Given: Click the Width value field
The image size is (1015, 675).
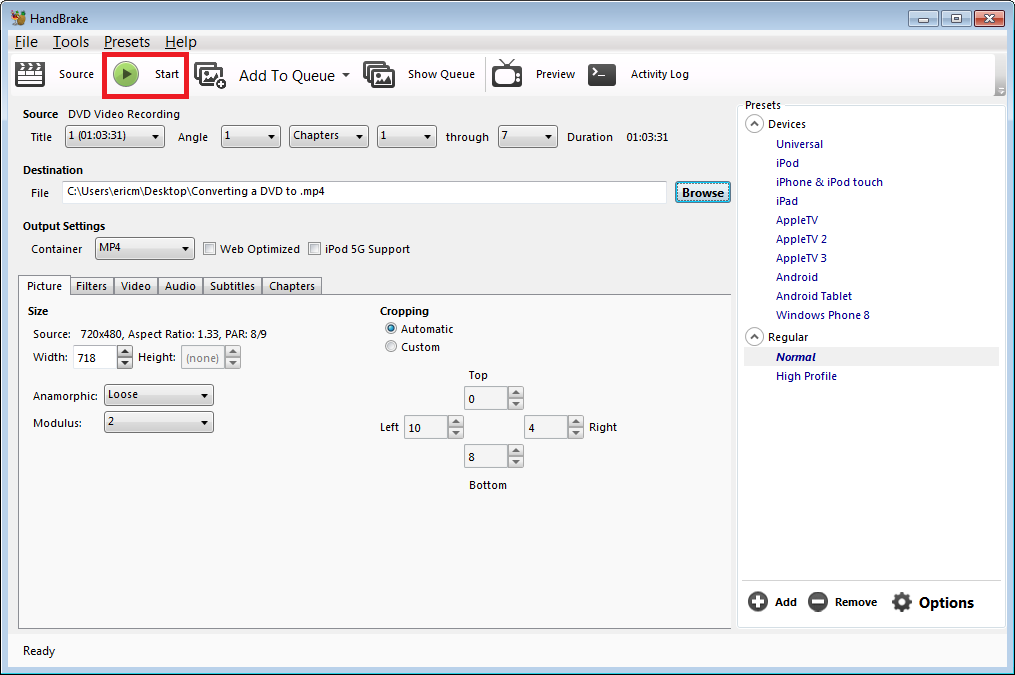Looking at the screenshot, I should (96, 357).
